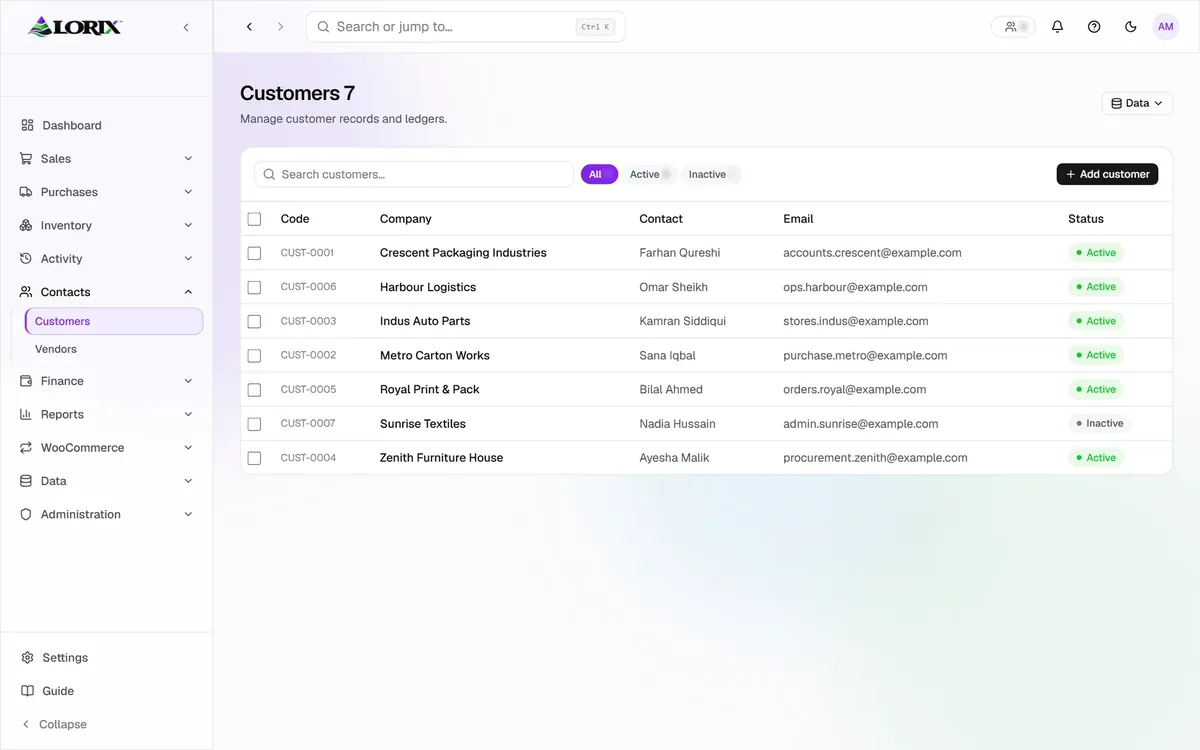This screenshot has width=1200, height=750.
Task: Click the Lorix logo
Action: click(75, 27)
